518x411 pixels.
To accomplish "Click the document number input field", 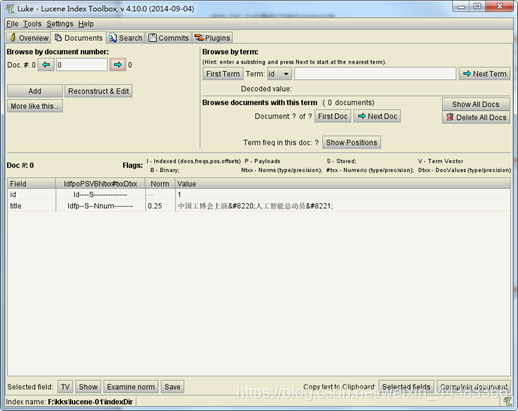I will 82,65.
